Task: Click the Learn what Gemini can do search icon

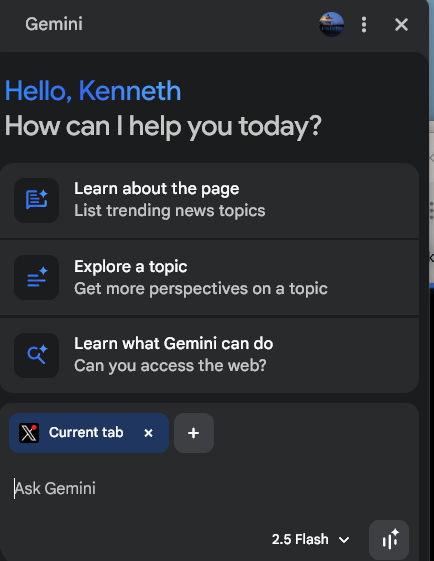Action: [36, 355]
